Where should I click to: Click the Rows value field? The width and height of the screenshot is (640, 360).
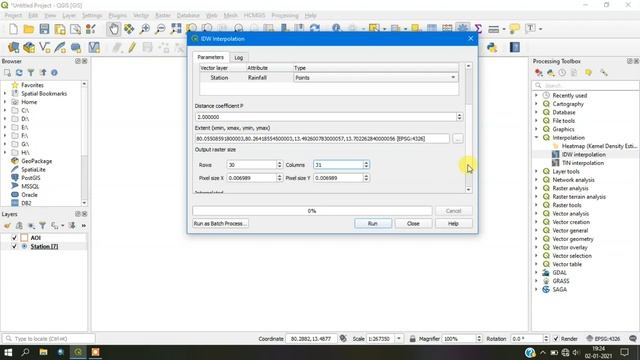(252, 165)
